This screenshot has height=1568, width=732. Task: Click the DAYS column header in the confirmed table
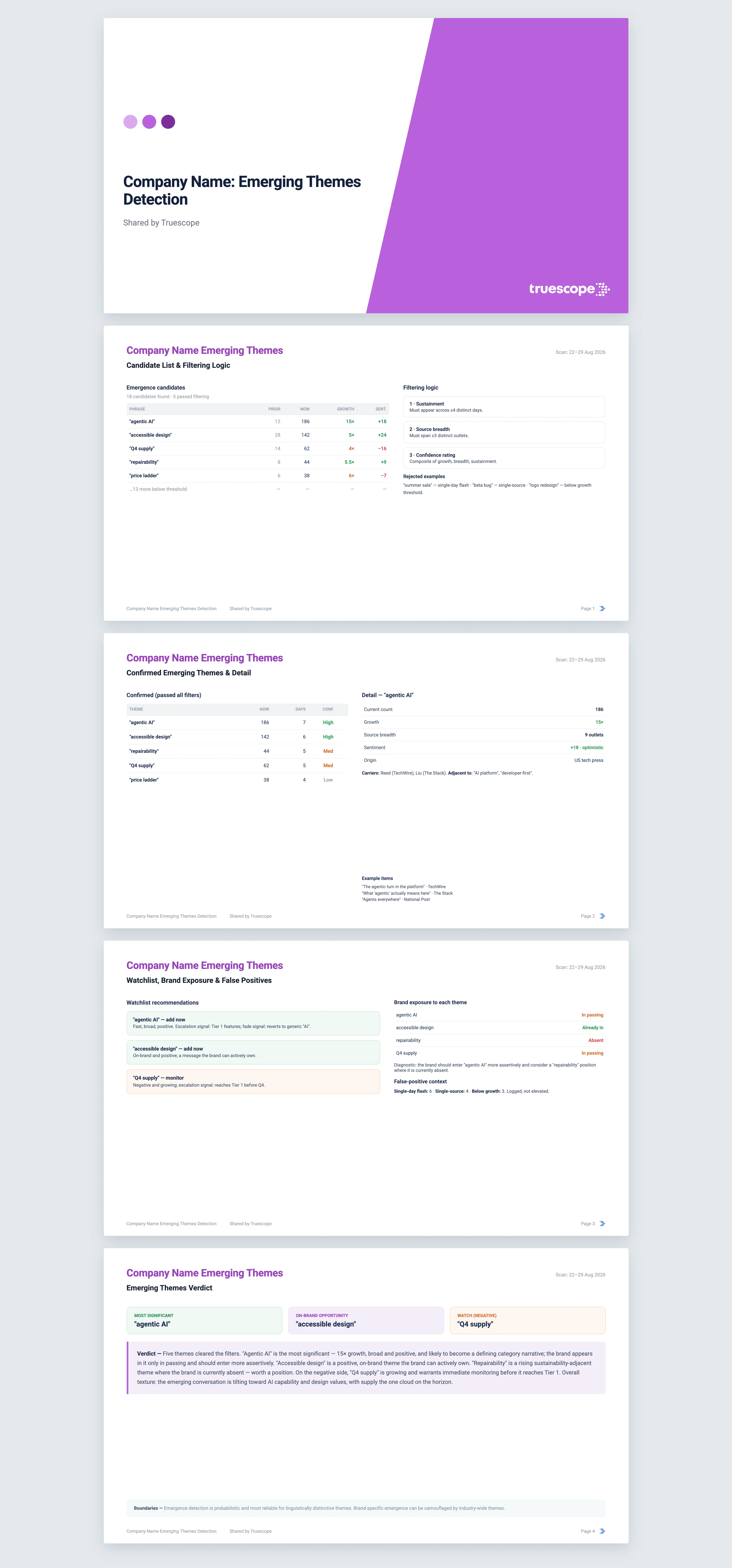pyautogui.click(x=301, y=709)
